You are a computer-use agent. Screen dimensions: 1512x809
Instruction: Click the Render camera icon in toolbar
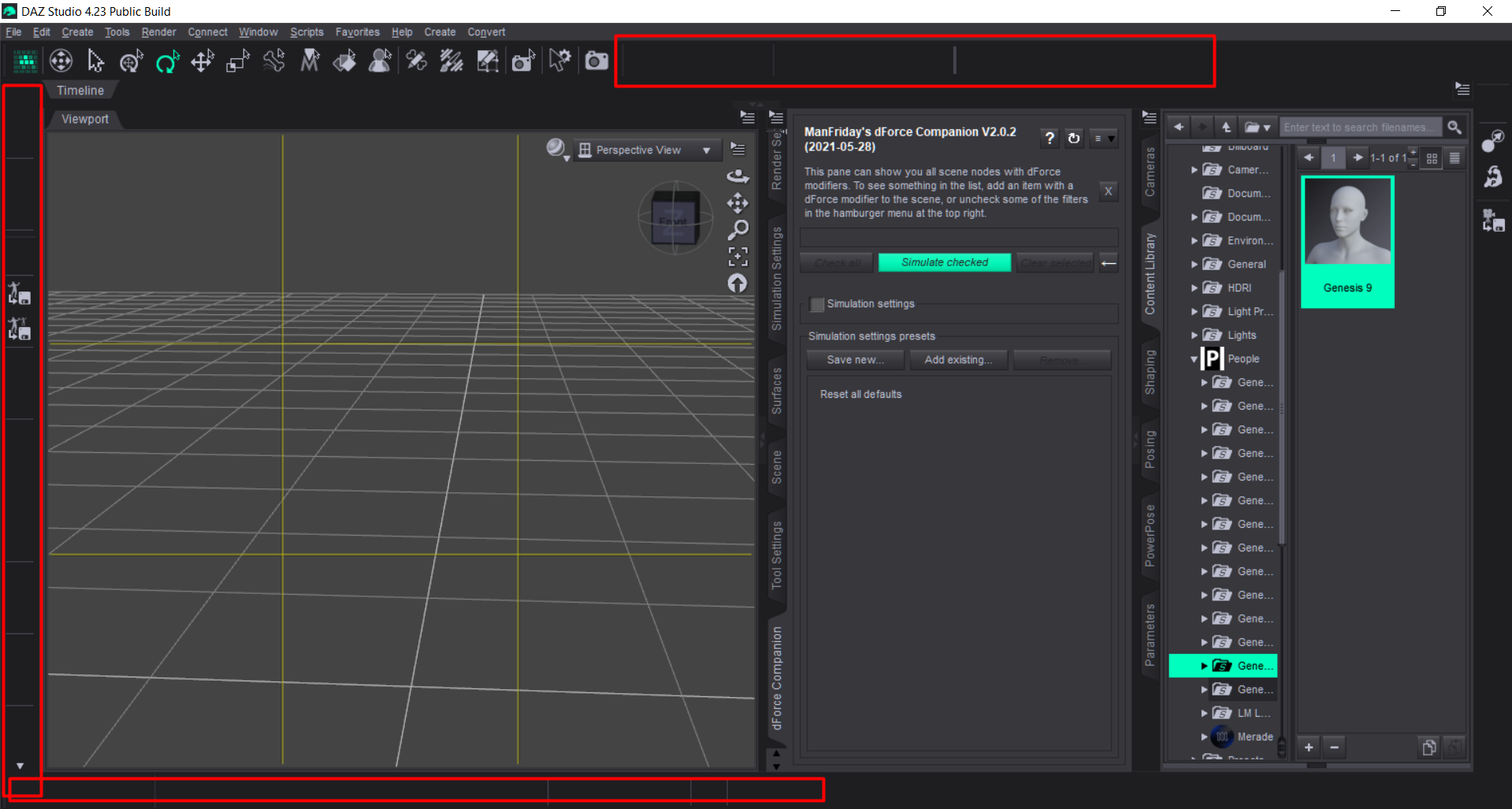596,61
